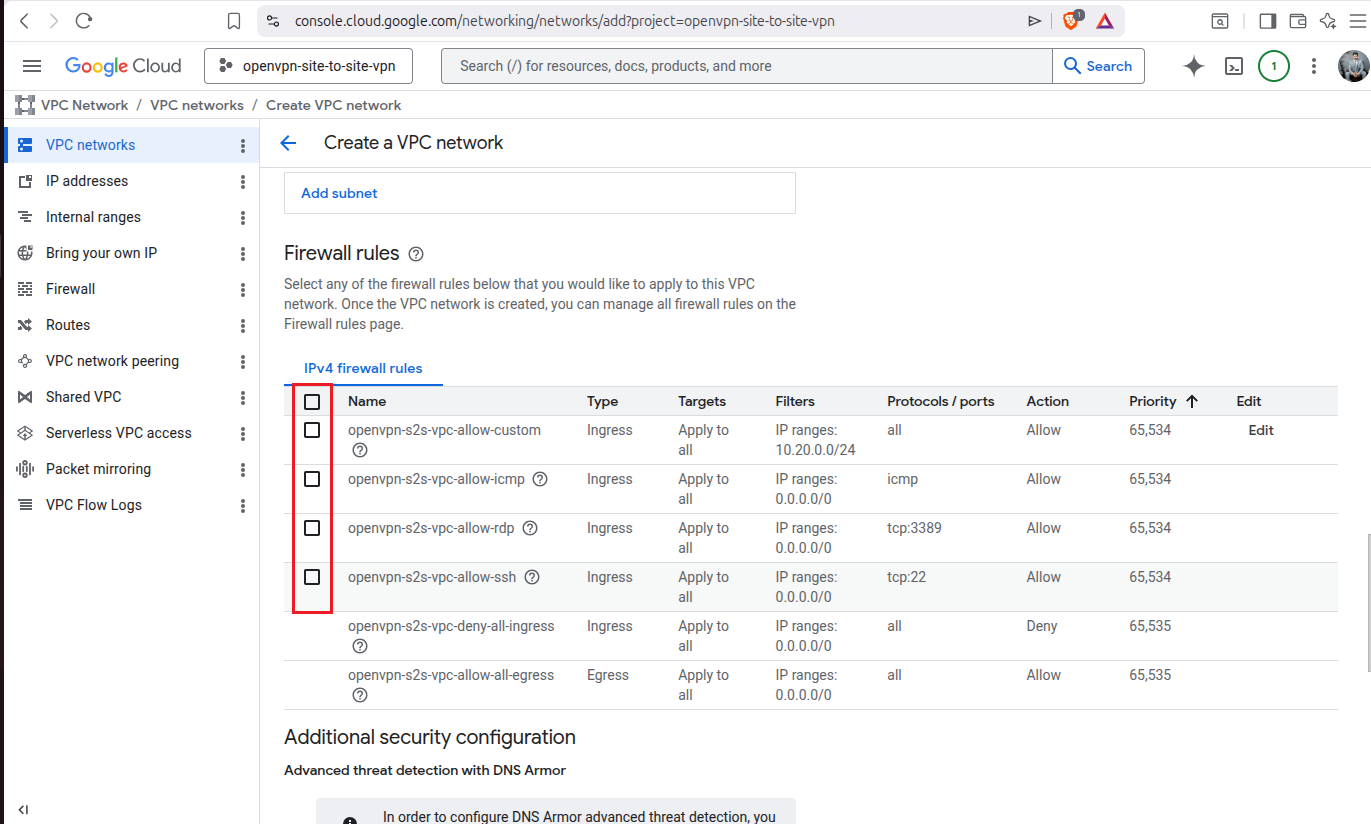Bookmark this page in the browser
Image resolution: width=1371 pixels, height=824 pixels.
(234, 21)
